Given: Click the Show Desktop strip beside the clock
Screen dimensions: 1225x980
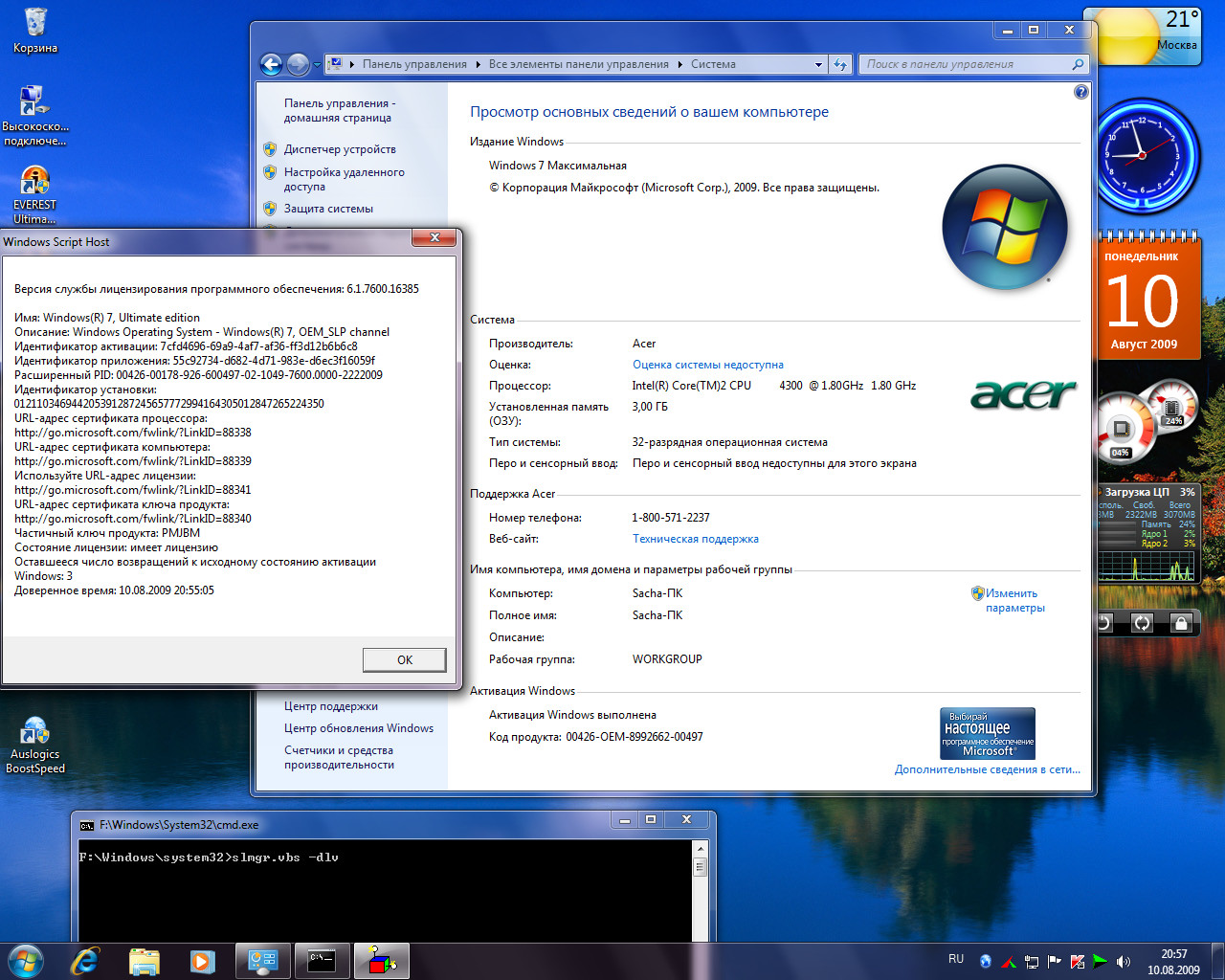Looking at the screenshot, I should 1217,961.
